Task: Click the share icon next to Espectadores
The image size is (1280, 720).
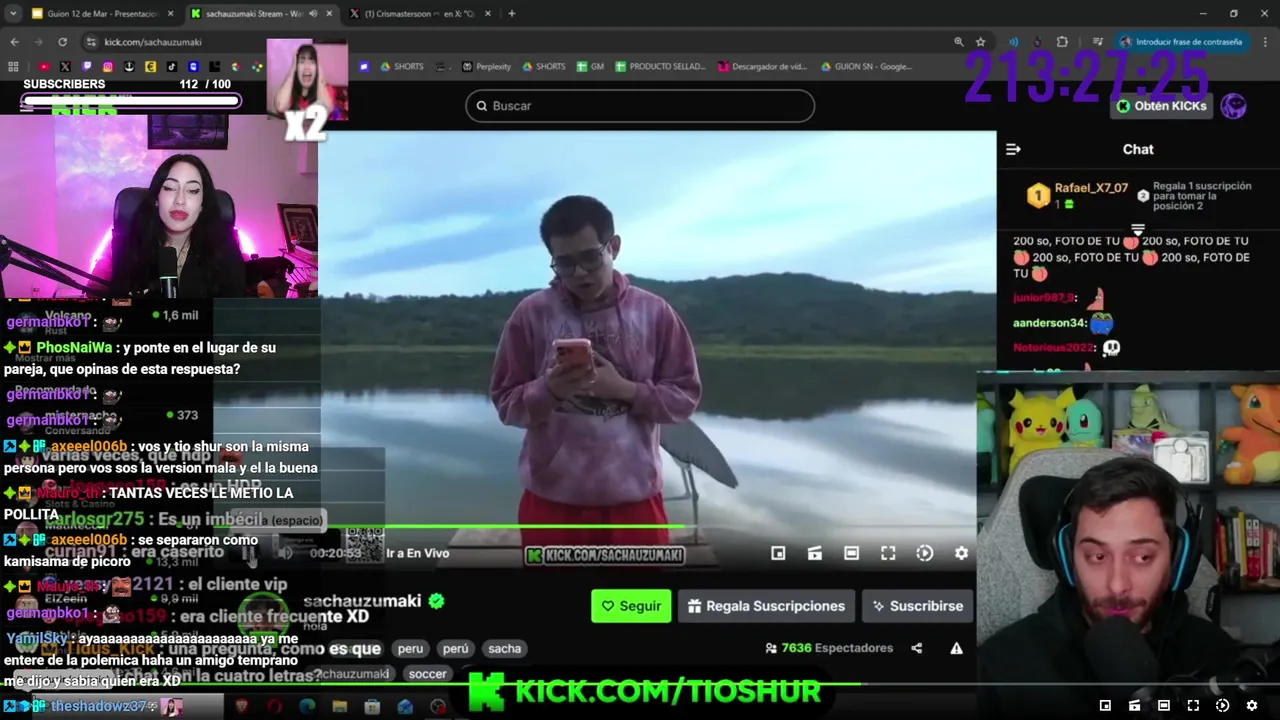Action: pos(916,648)
